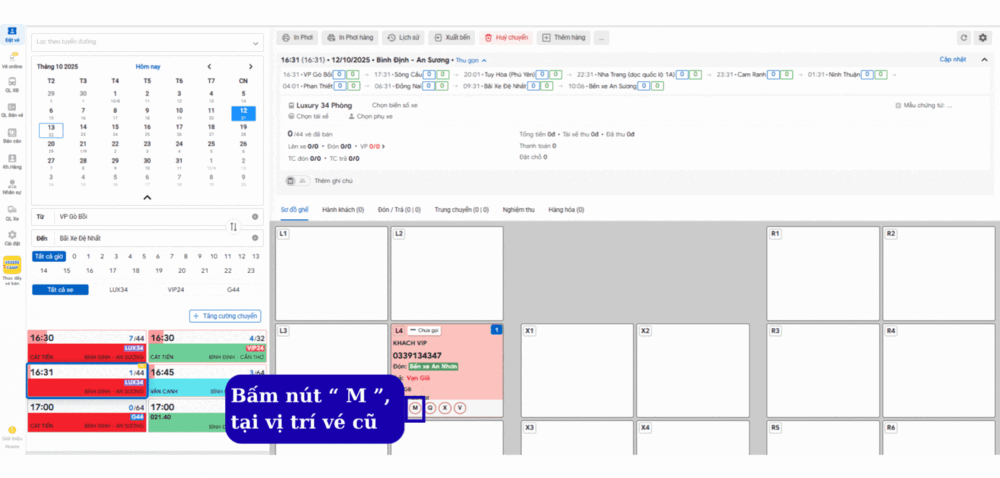
Task: Click the refresh icon at top right
Action: click(964, 37)
